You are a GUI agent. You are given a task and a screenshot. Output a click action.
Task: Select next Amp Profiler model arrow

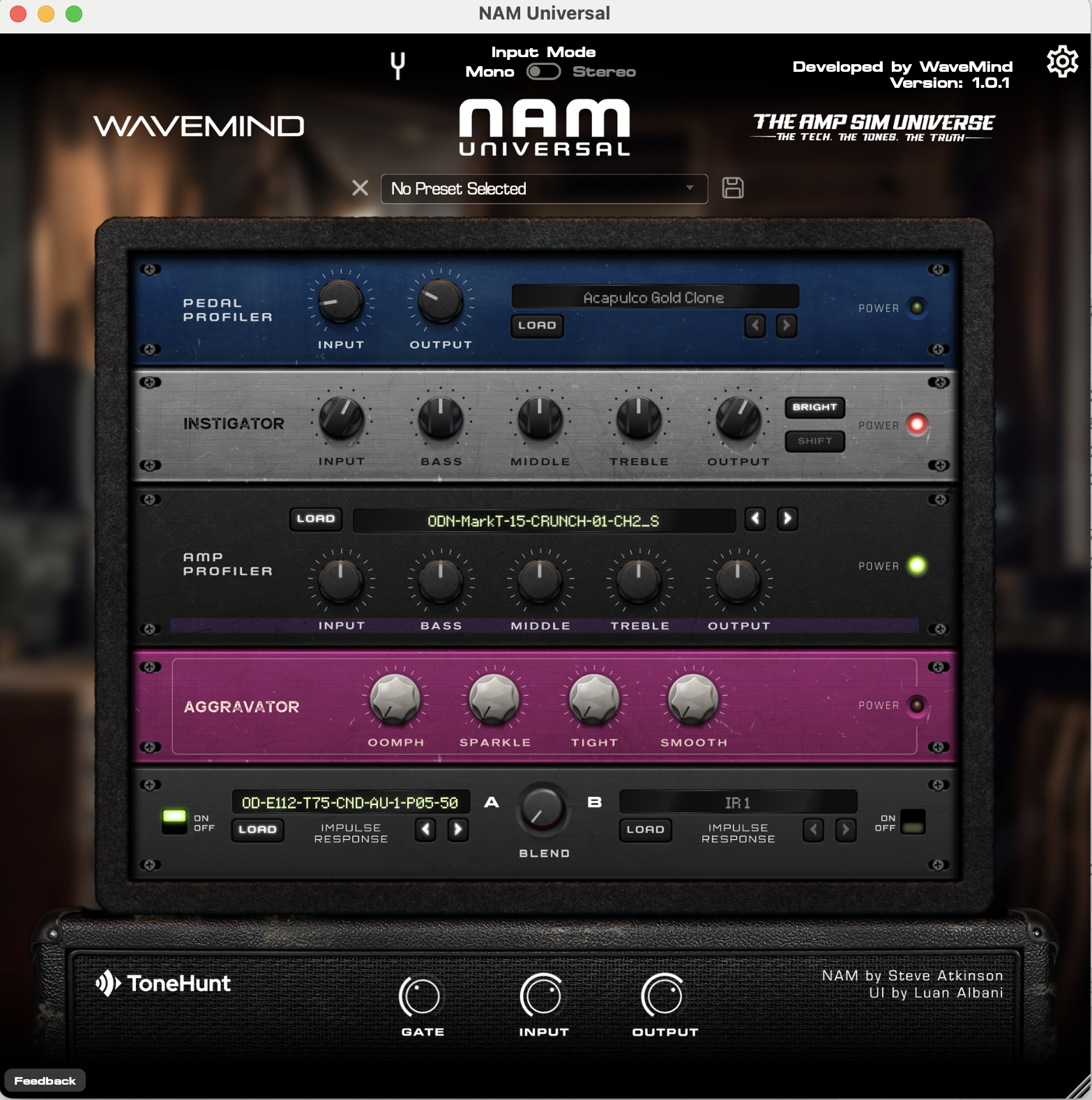787,519
